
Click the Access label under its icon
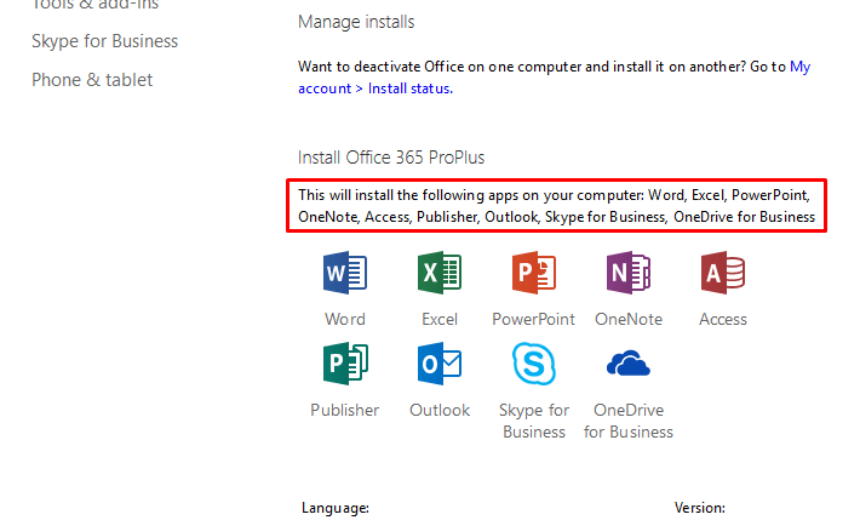click(723, 319)
